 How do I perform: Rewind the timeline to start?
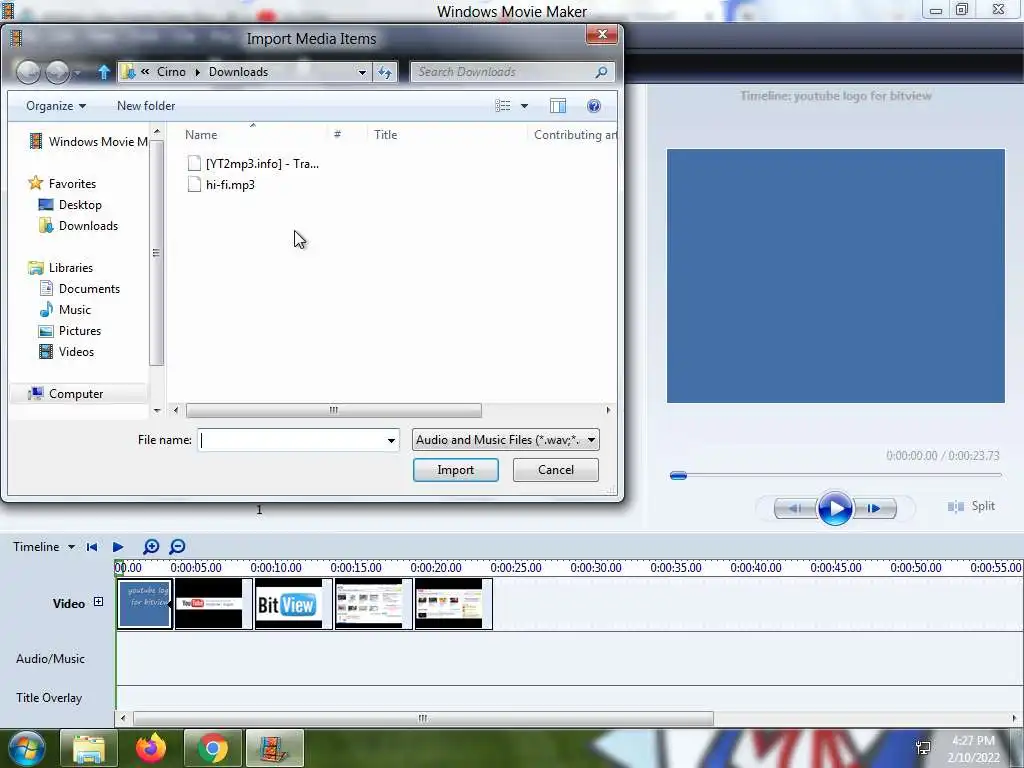(x=92, y=547)
